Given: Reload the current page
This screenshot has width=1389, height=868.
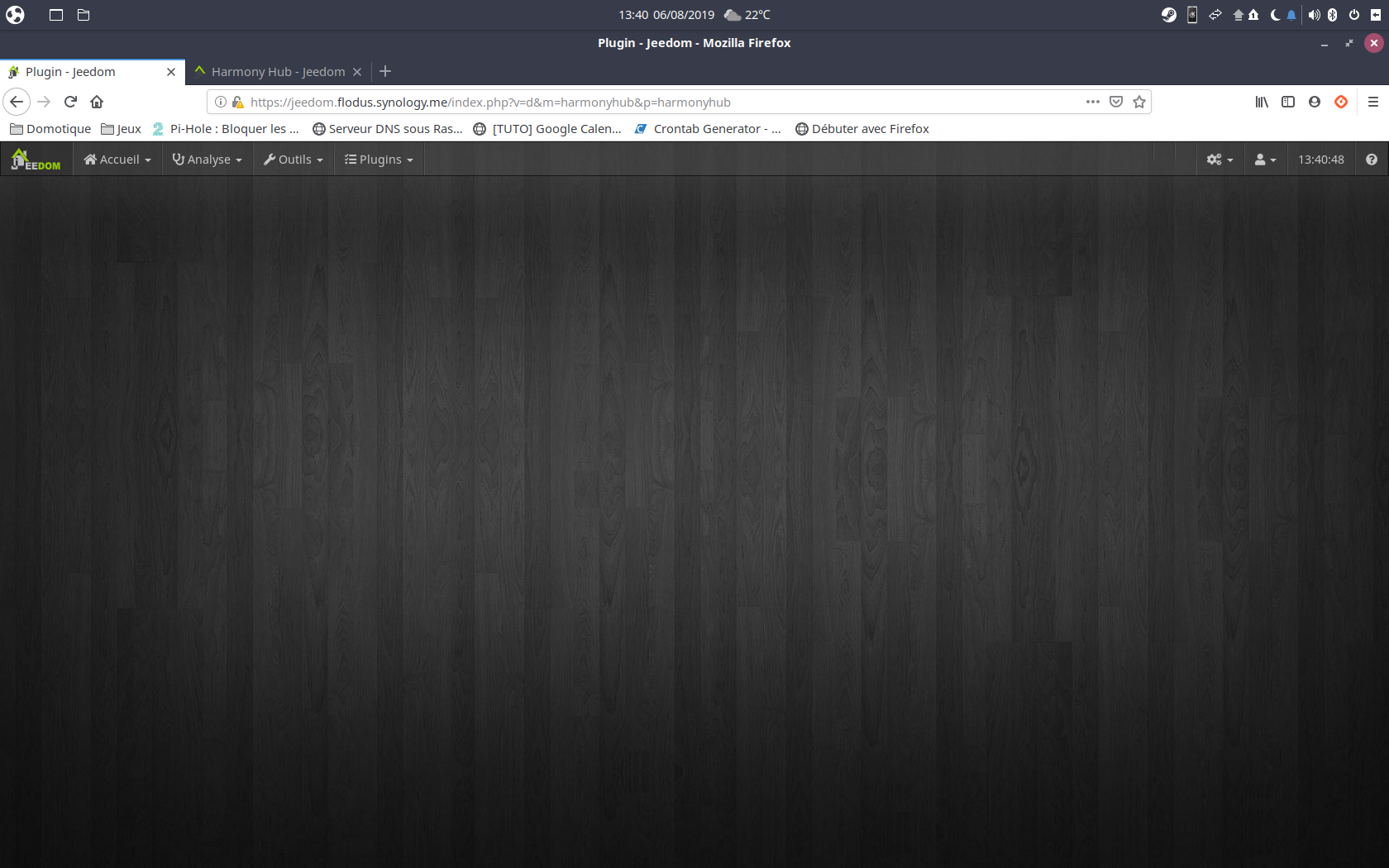Looking at the screenshot, I should 70,102.
